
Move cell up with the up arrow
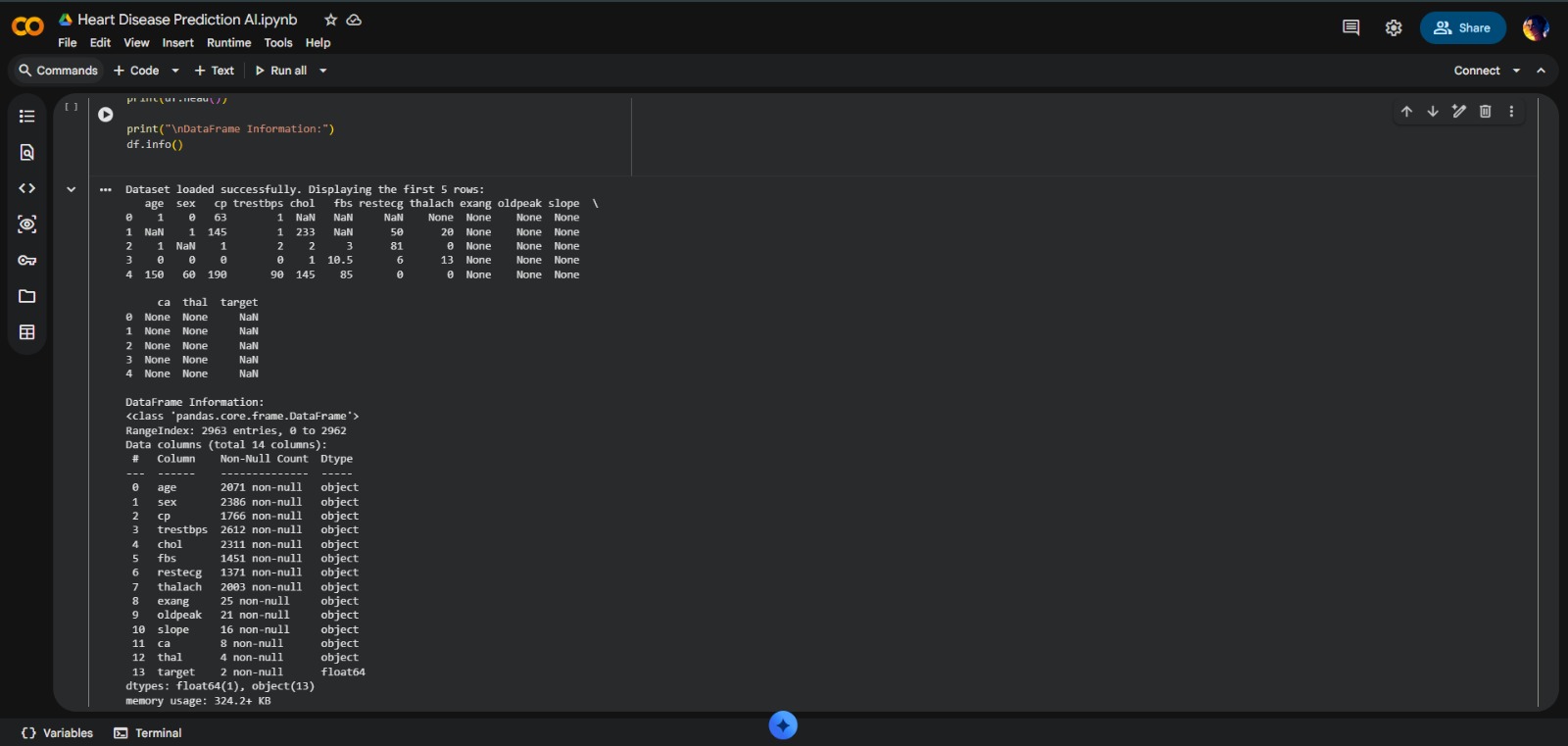click(1406, 112)
